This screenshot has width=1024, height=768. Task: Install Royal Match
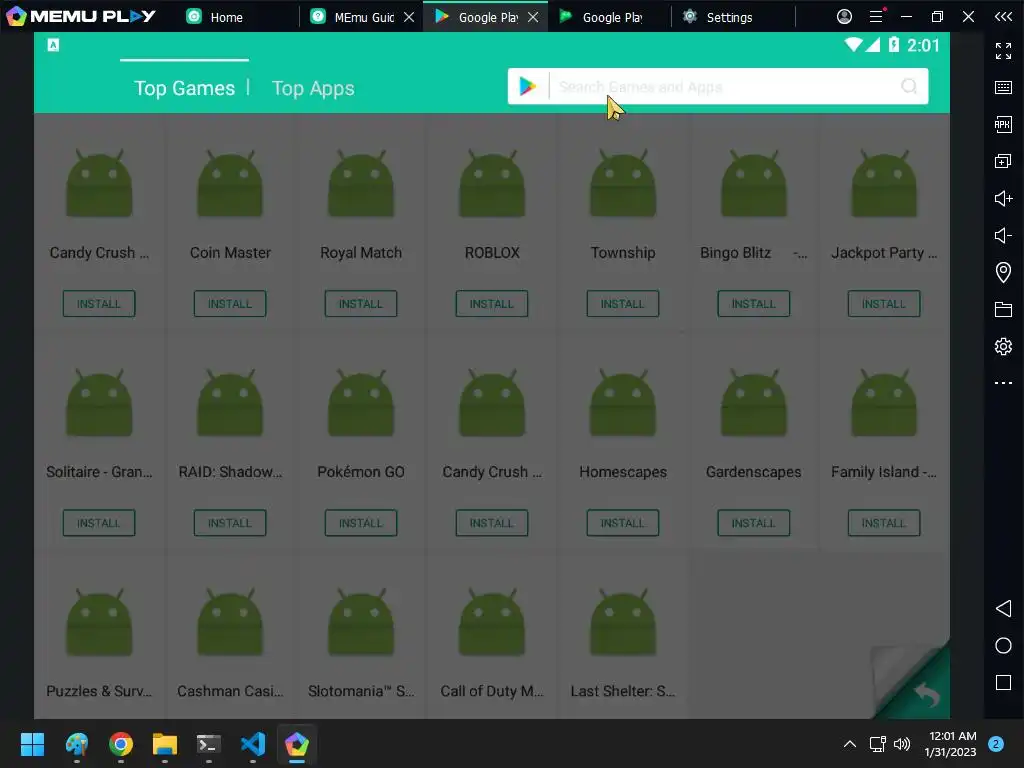click(361, 304)
